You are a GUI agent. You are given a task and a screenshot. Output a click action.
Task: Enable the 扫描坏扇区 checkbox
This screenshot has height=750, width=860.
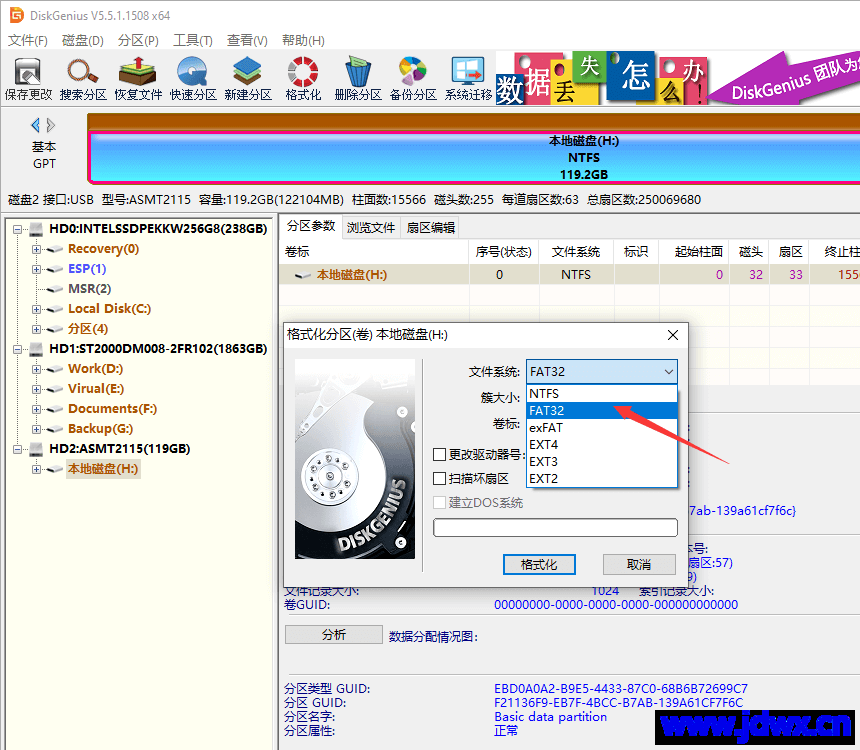439,478
